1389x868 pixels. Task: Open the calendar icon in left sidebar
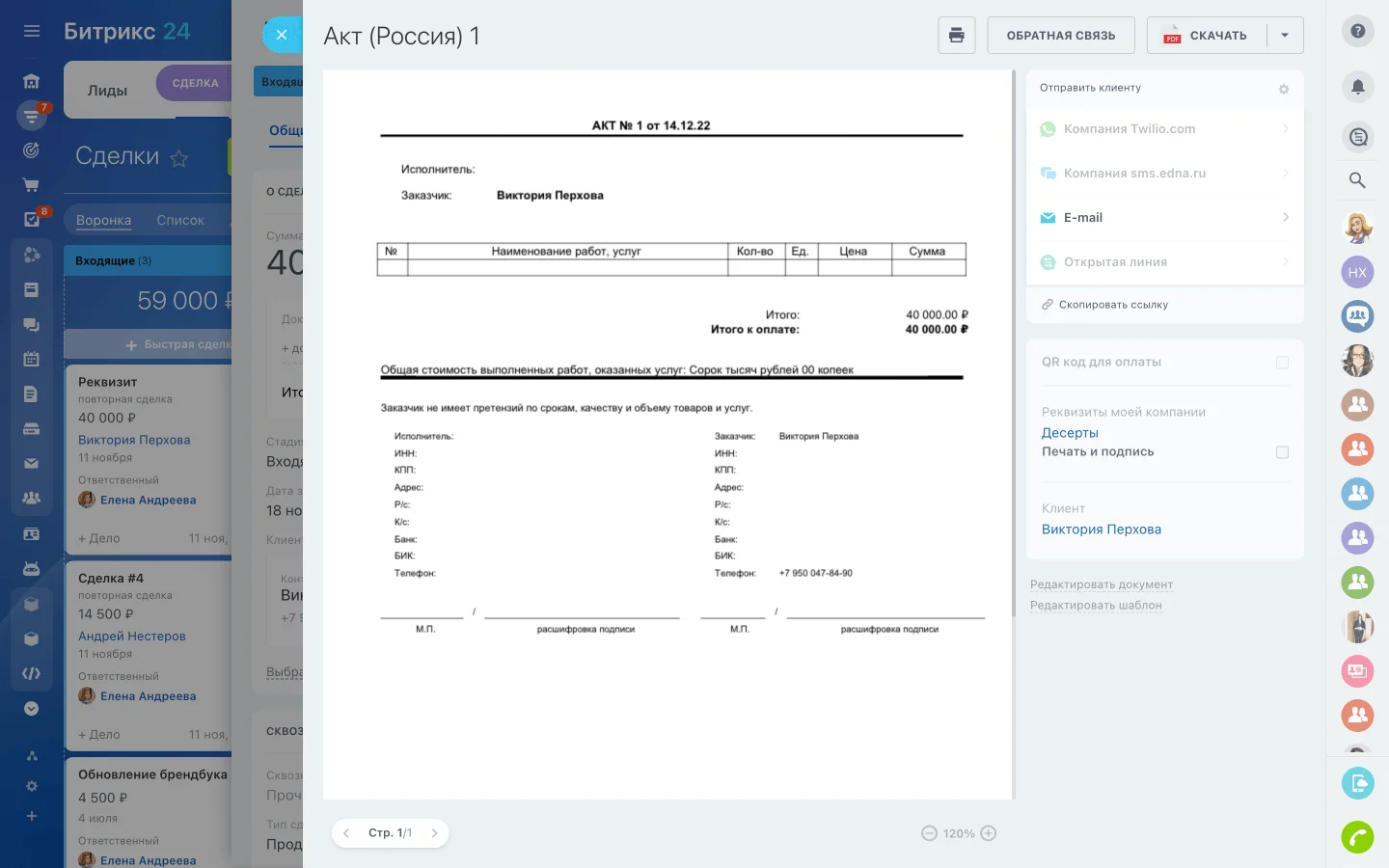tap(31, 359)
